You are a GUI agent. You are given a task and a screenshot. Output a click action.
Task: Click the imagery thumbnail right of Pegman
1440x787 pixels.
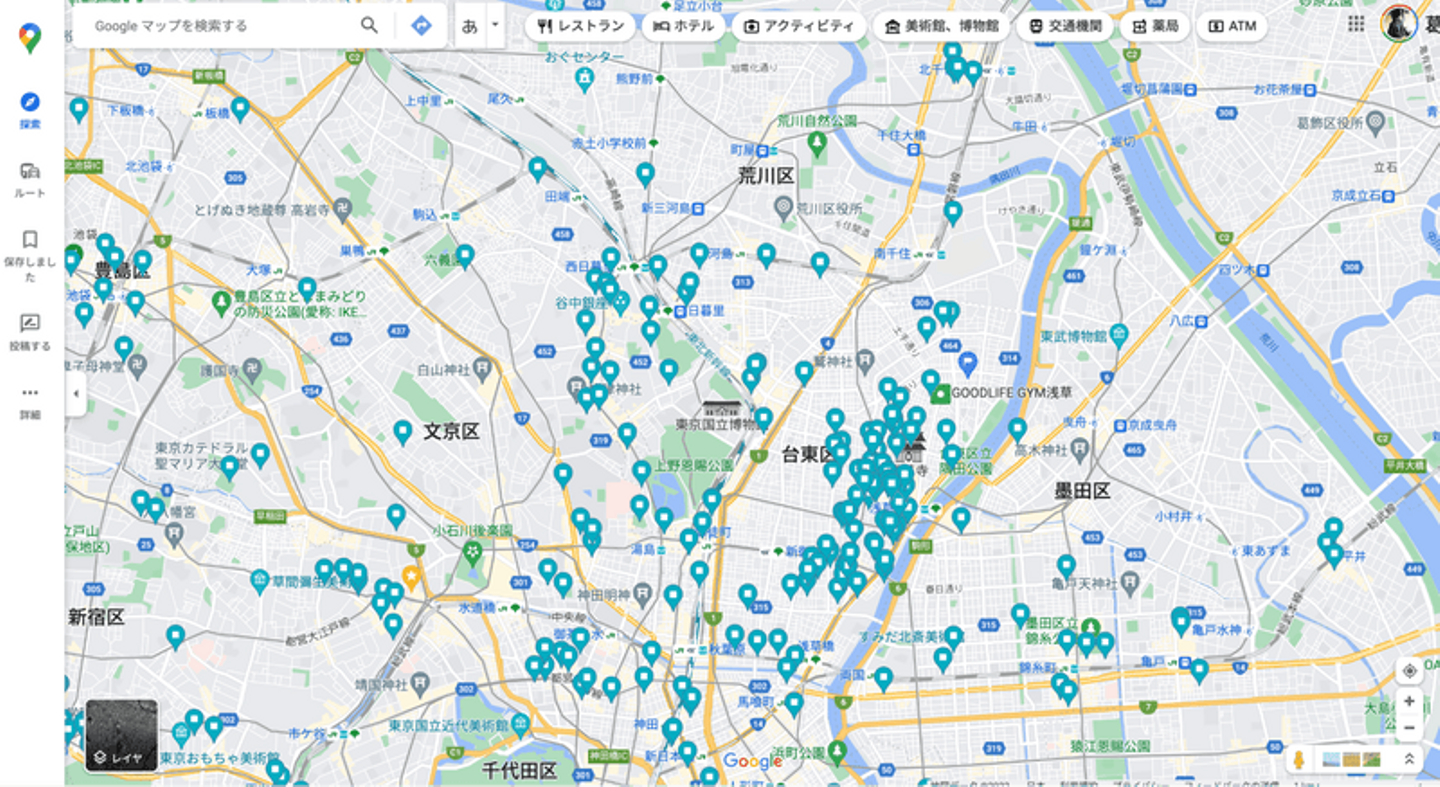tap(1351, 759)
